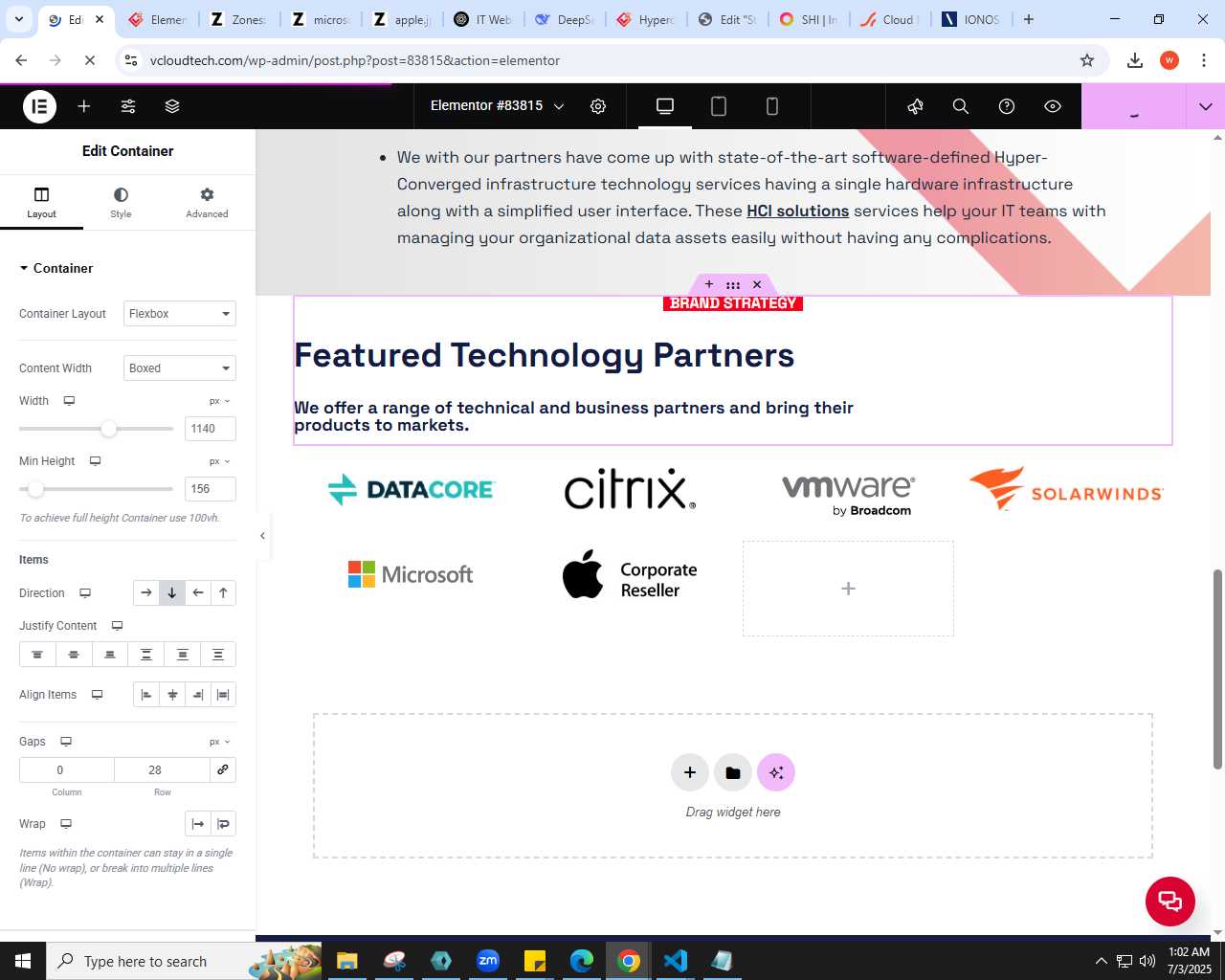Open the Finder search icon

[x=961, y=106]
